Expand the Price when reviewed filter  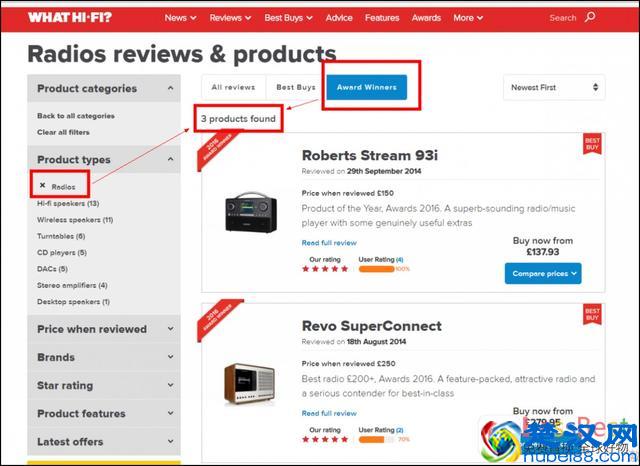tap(103, 329)
